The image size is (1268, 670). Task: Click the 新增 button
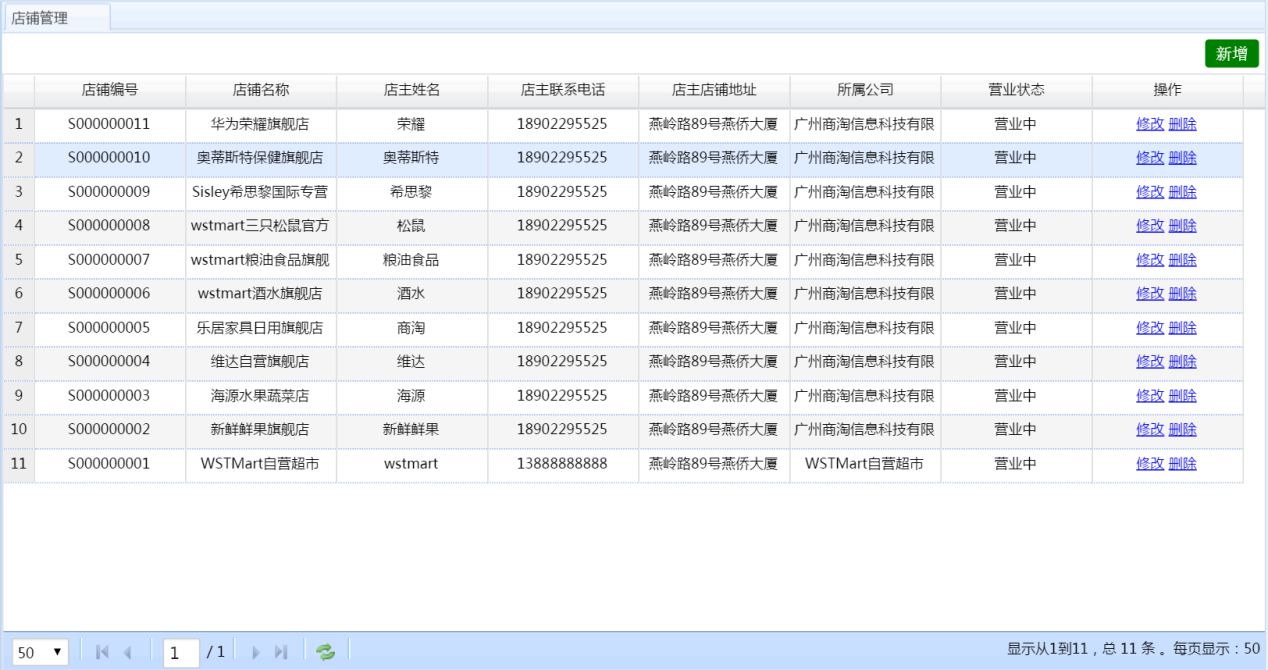coord(1231,54)
